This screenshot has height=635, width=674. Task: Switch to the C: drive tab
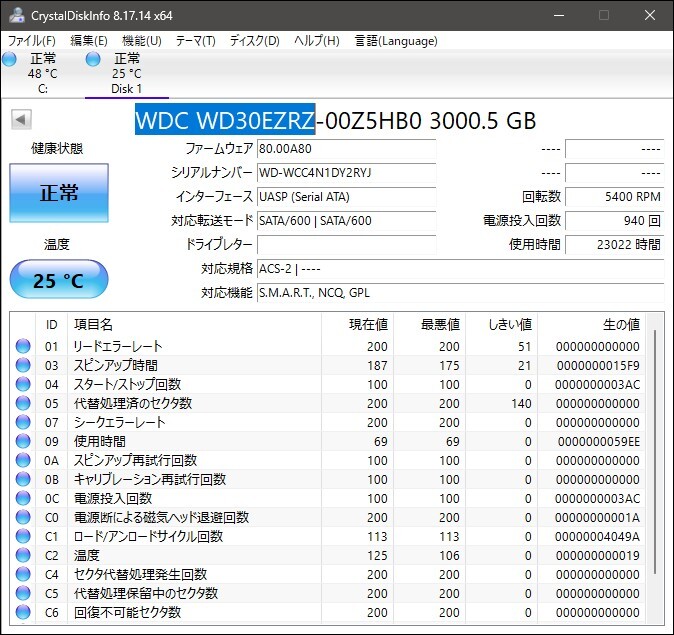tap(42, 73)
